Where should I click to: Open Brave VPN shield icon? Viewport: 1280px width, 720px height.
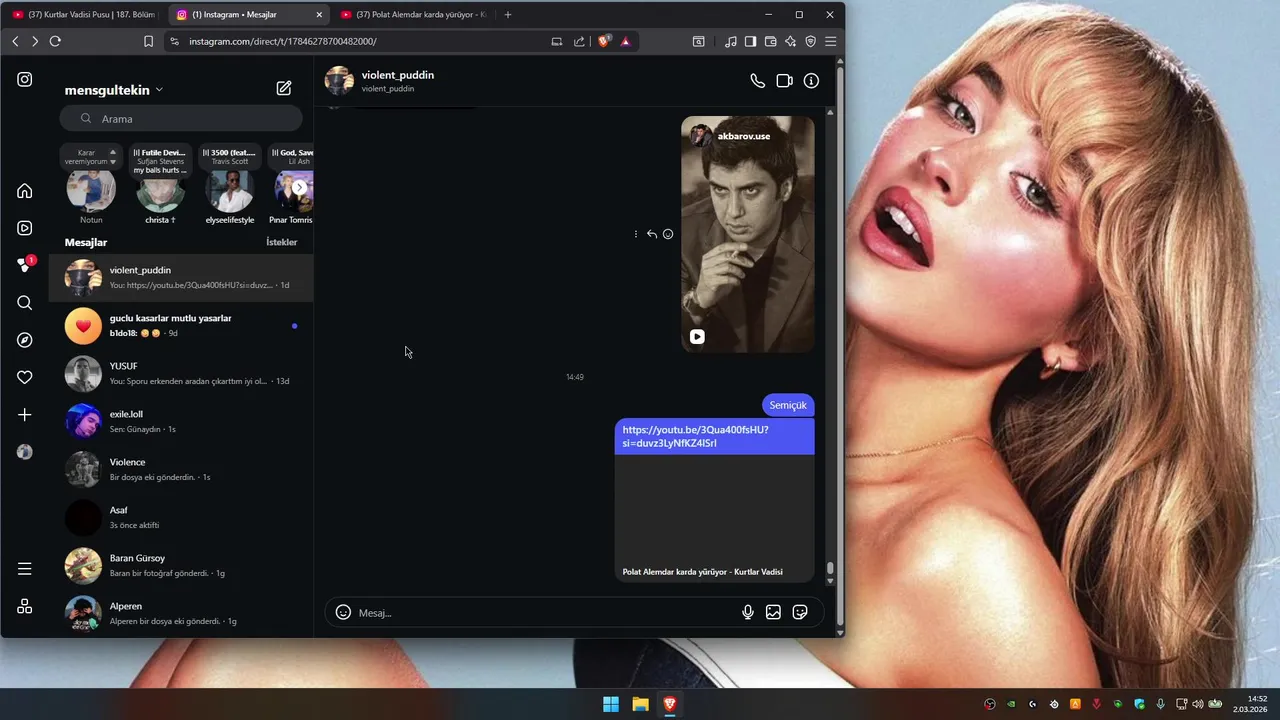tap(810, 41)
